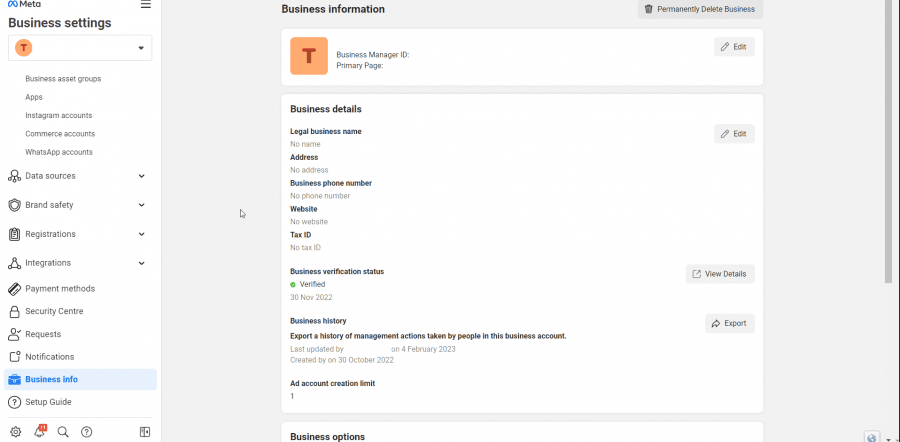
Task: Click the page vertical scrollbar
Action: (x=890, y=141)
